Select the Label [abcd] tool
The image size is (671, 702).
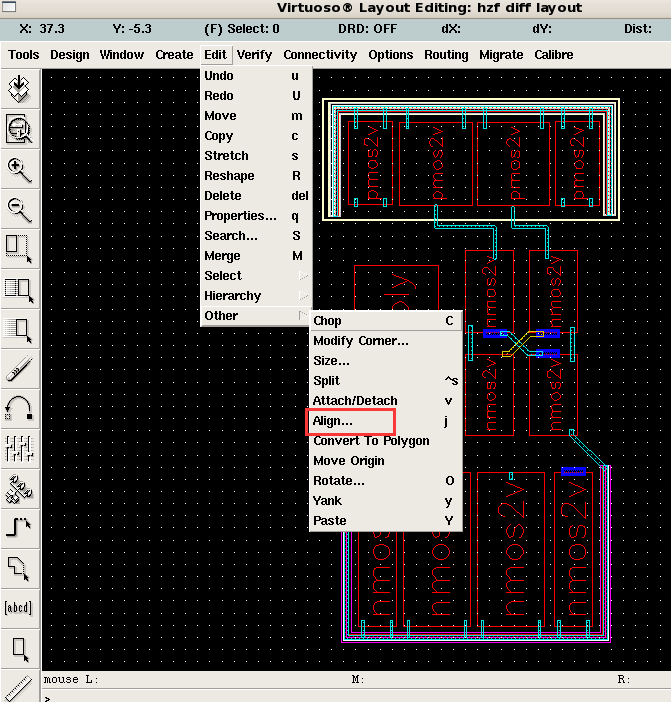(20, 607)
